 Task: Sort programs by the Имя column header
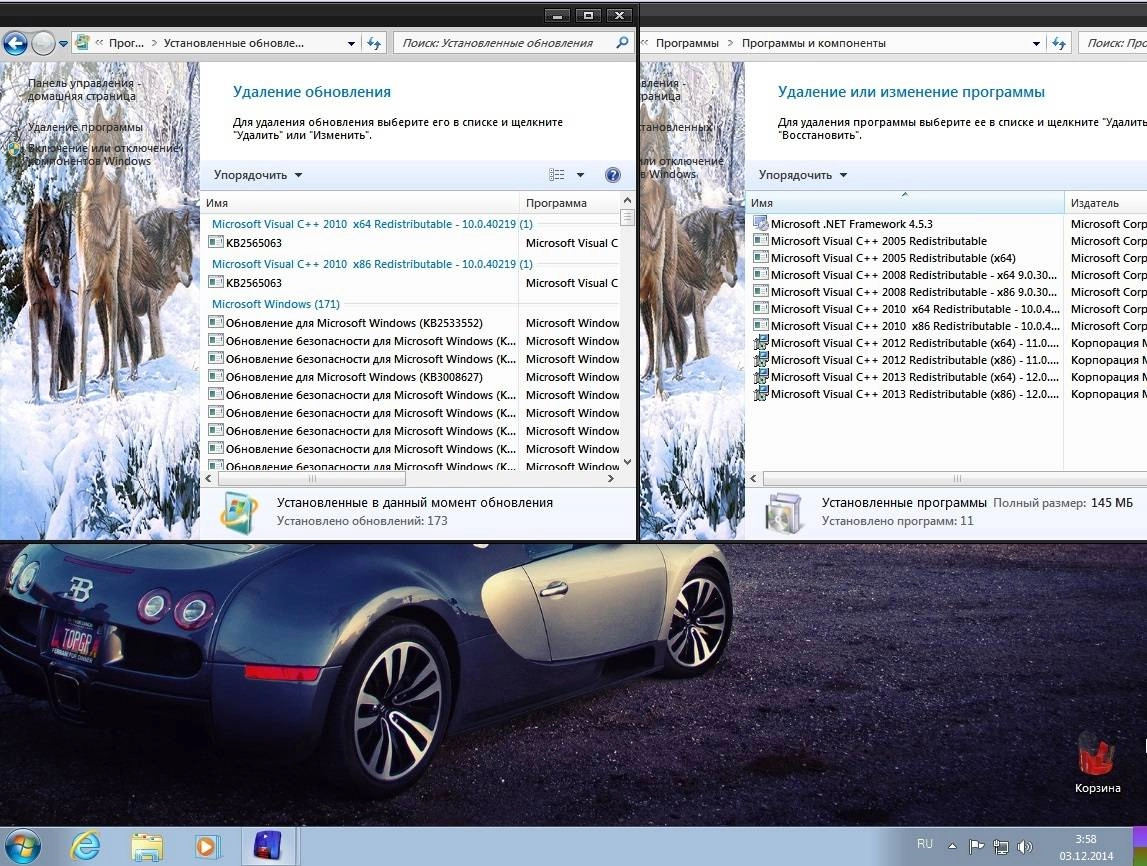905,203
